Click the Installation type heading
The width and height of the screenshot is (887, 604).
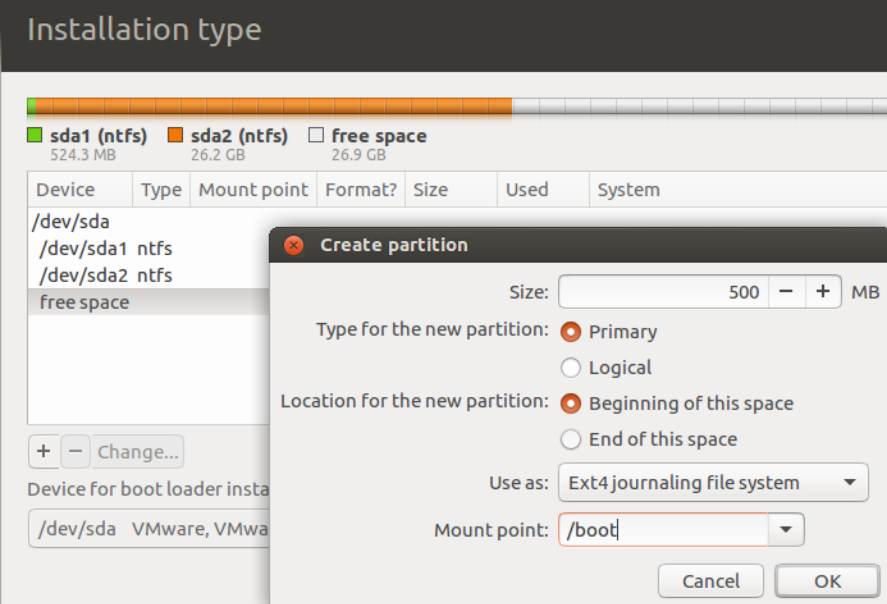144,29
